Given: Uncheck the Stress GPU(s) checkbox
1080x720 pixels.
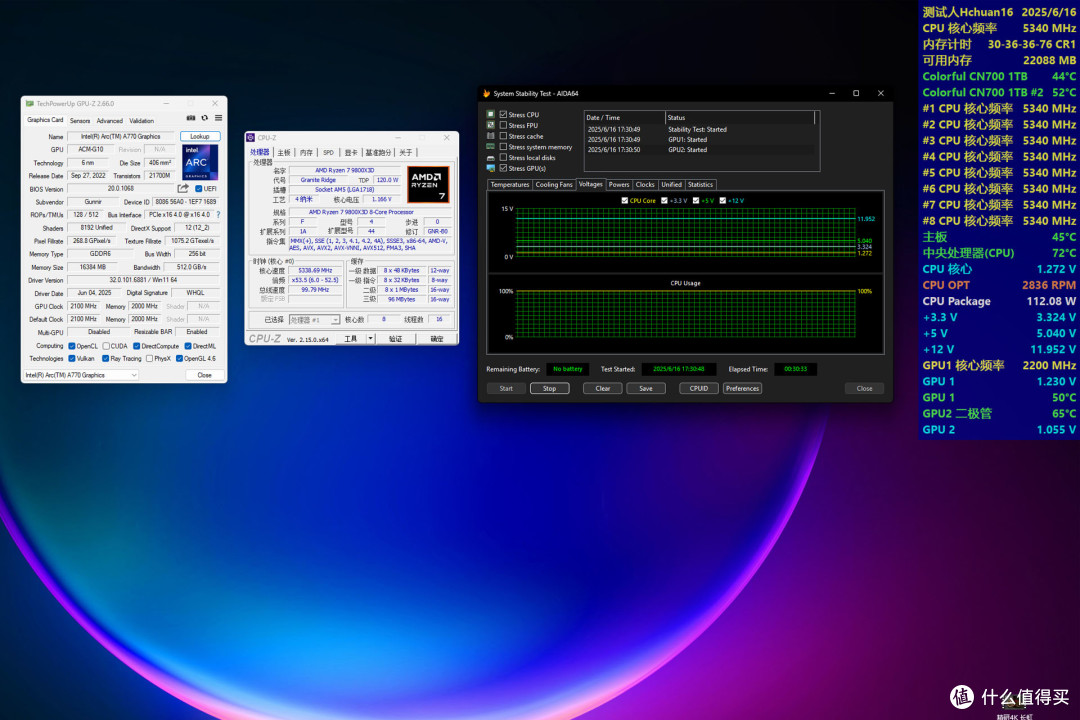Looking at the screenshot, I should 503,168.
